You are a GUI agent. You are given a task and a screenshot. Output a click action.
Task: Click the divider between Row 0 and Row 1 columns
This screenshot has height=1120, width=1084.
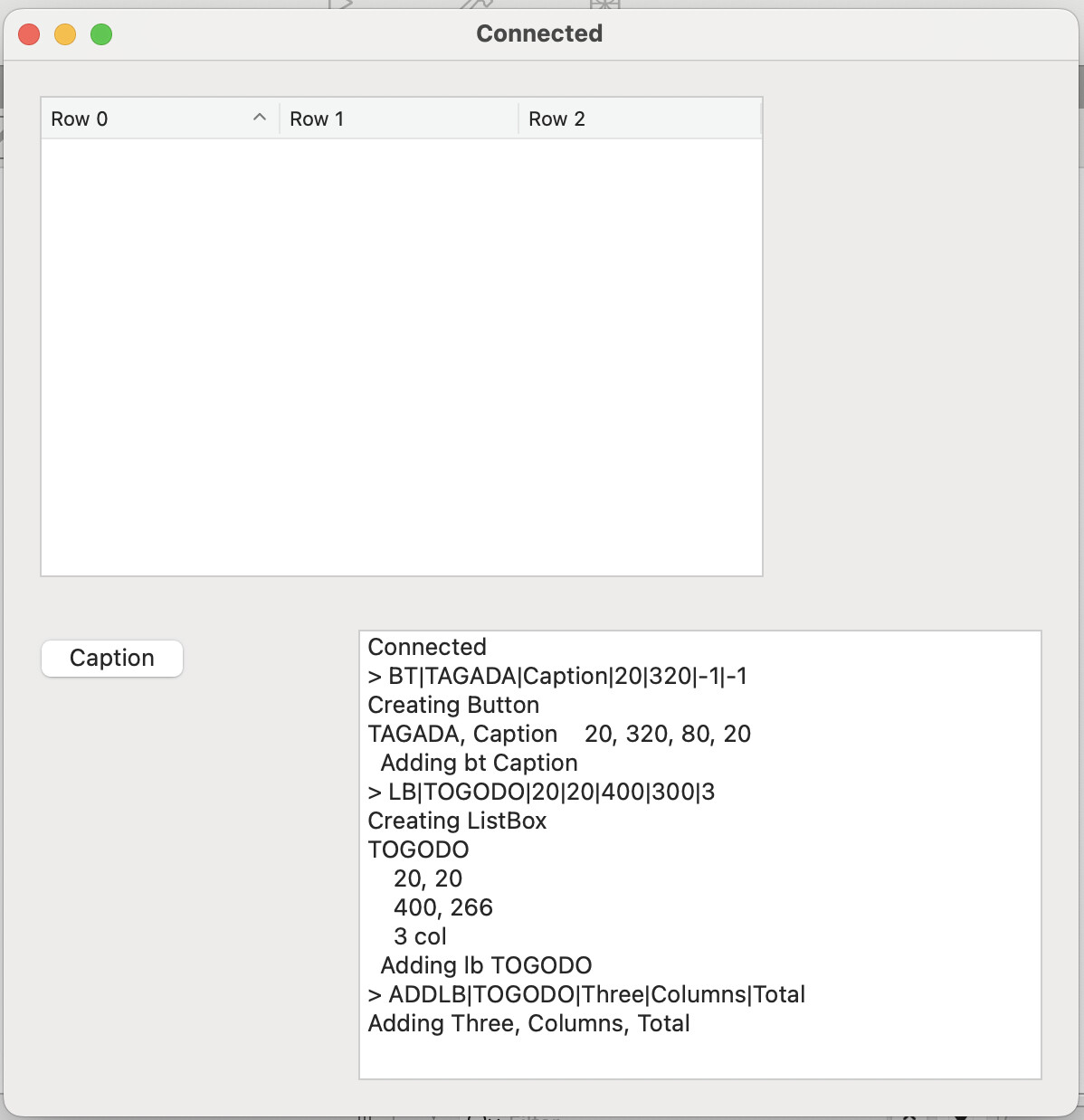pos(278,119)
